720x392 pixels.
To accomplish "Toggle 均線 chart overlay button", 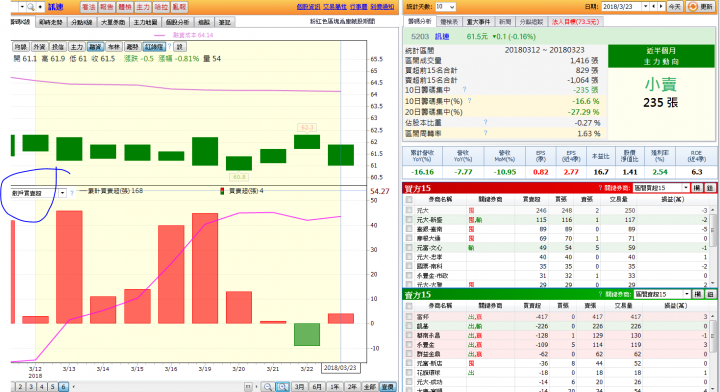I will 20,46.
